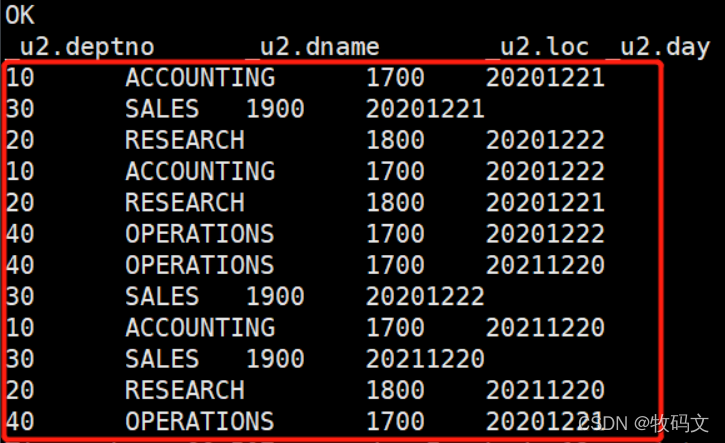Screen dimensions: 725x443
Task: Click 1800 in the RESEARCH 20201221 row
Action: coord(395,203)
